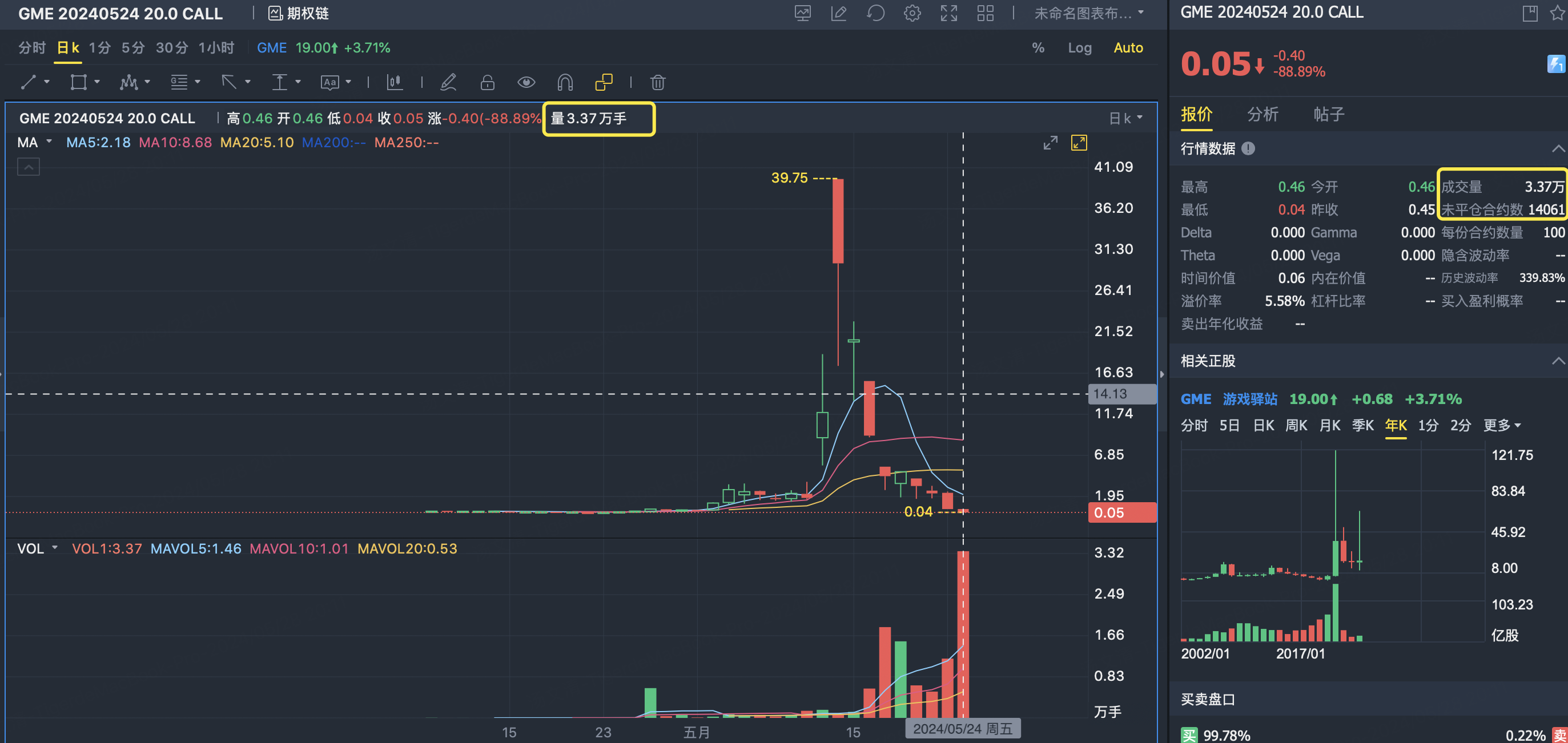The width and height of the screenshot is (1568, 743).
Task: Open the MA indicator dropdown
Action: [34, 143]
